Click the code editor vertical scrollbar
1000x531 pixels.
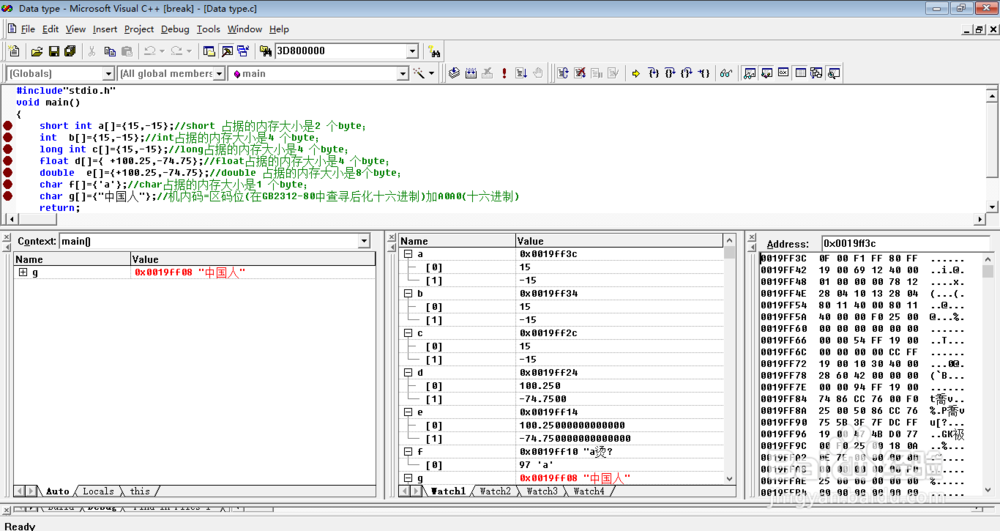coord(992,151)
